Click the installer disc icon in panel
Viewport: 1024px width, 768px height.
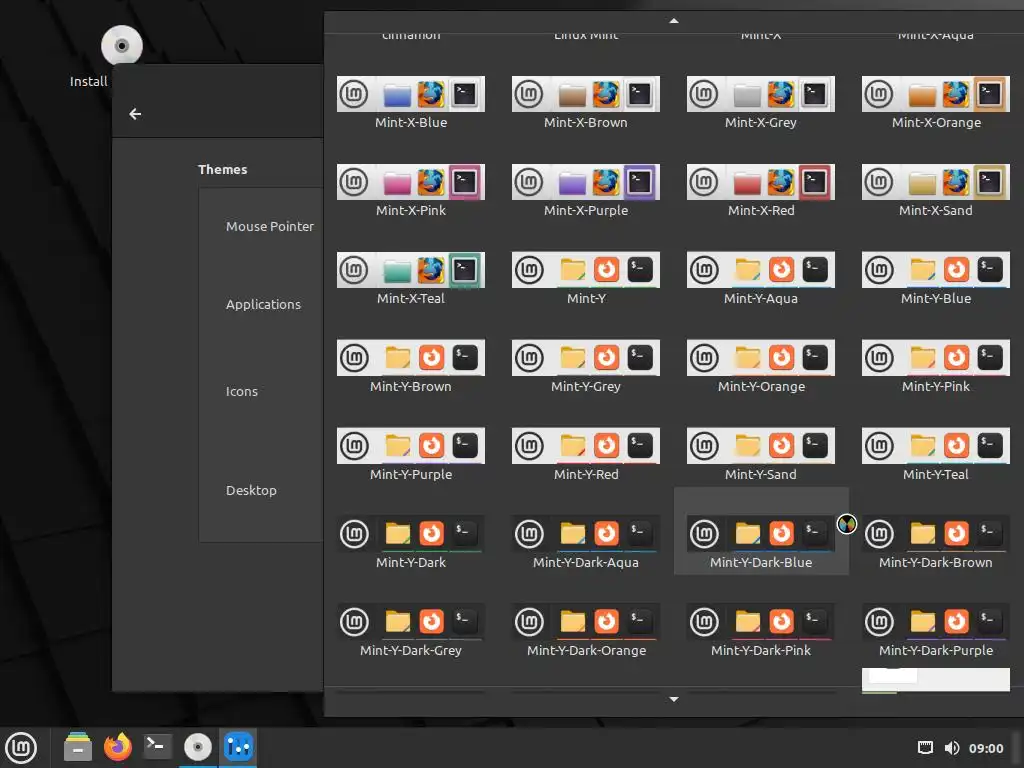coord(198,746)
